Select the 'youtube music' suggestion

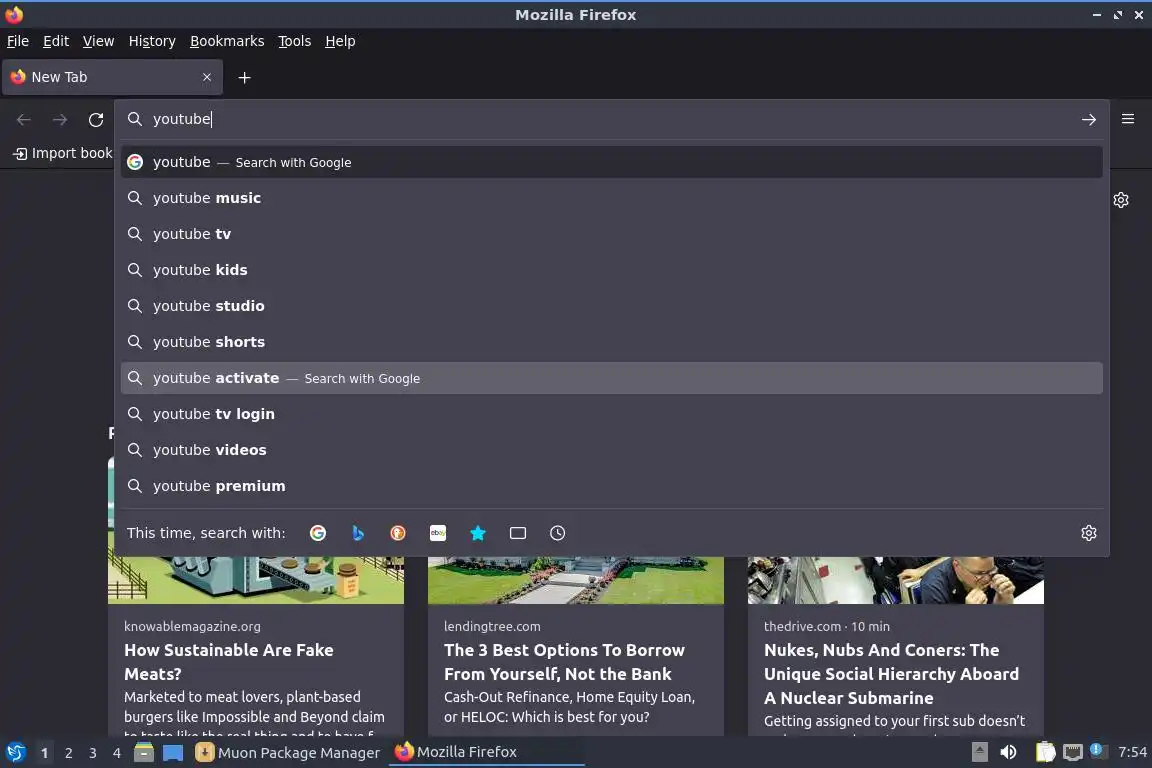[x=611, y=198]
